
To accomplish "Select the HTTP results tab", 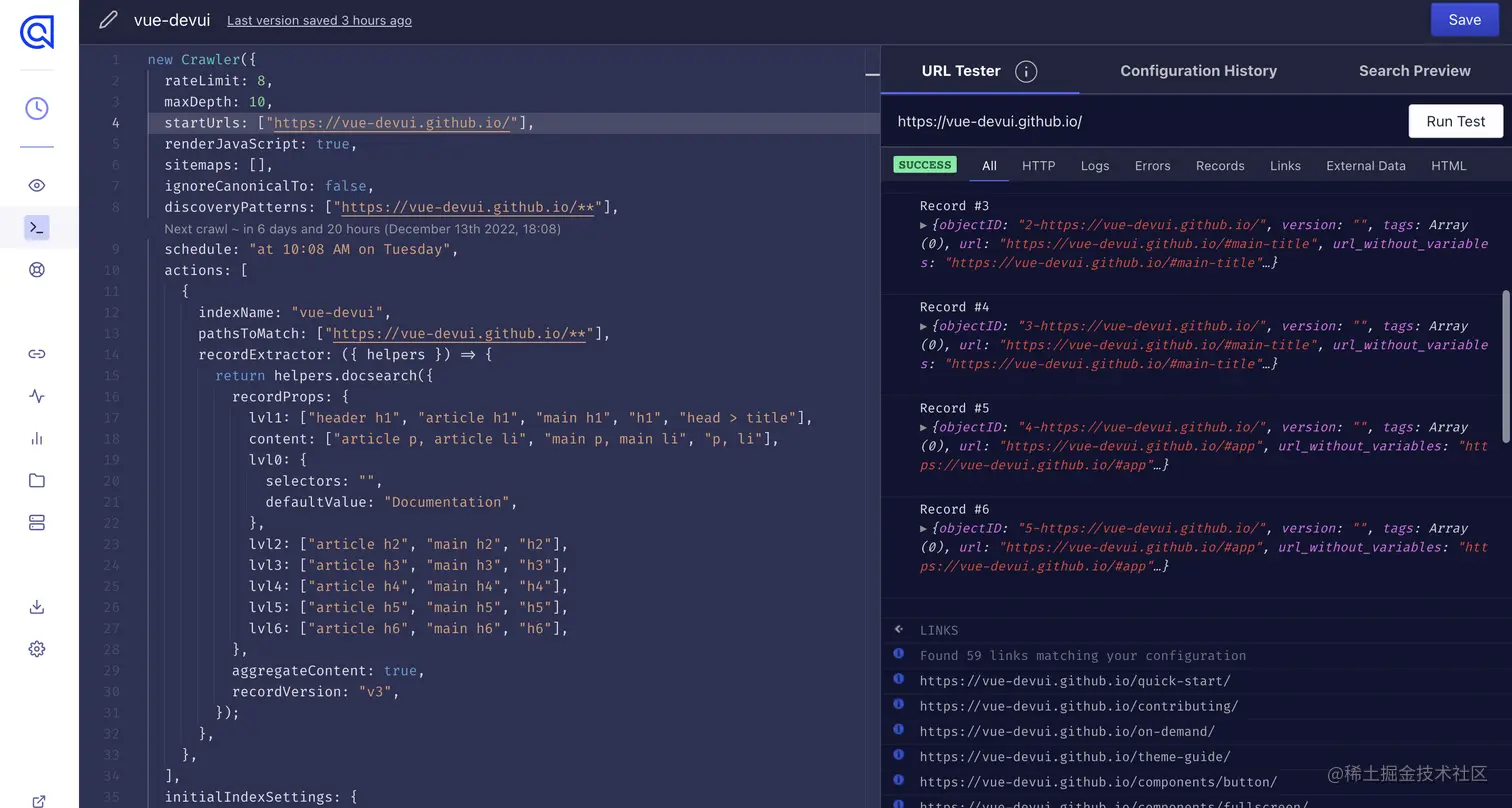I will (x=1038, y=165).
